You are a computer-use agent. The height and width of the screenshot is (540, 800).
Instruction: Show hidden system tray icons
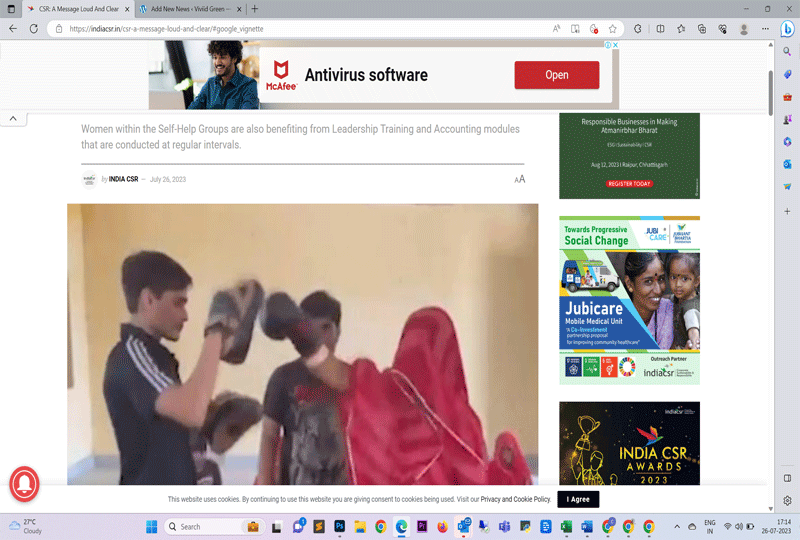[677, 526]
